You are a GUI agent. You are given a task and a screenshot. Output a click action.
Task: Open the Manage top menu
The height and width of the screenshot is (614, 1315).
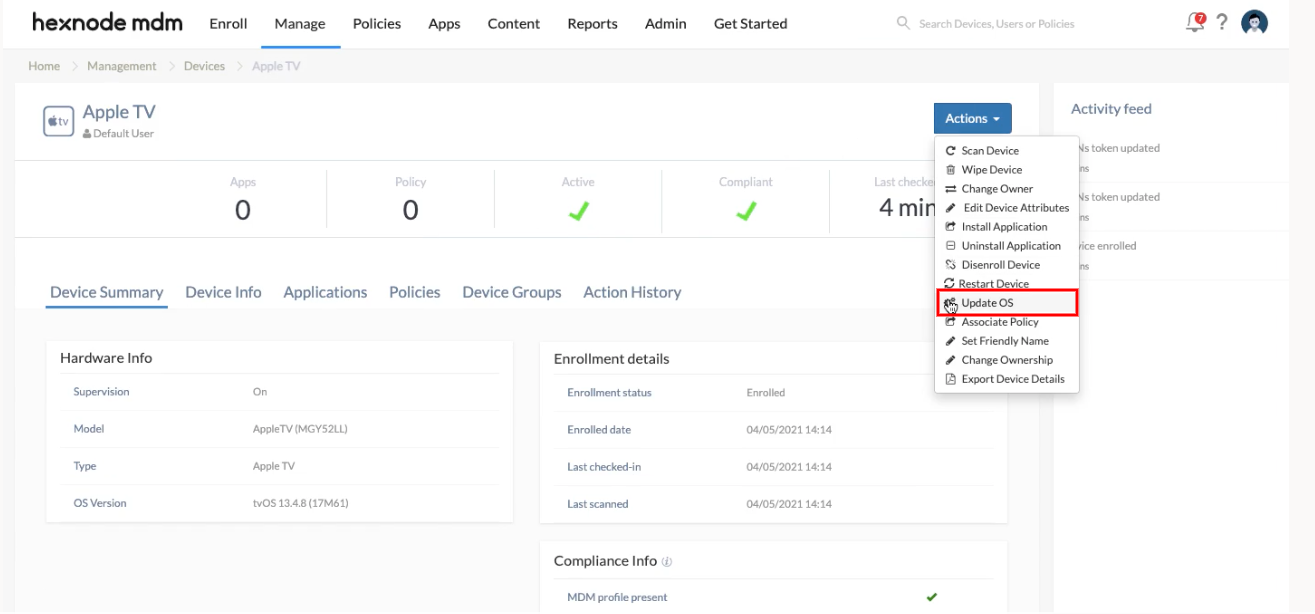pyautogui.click(x=300, y=23)
